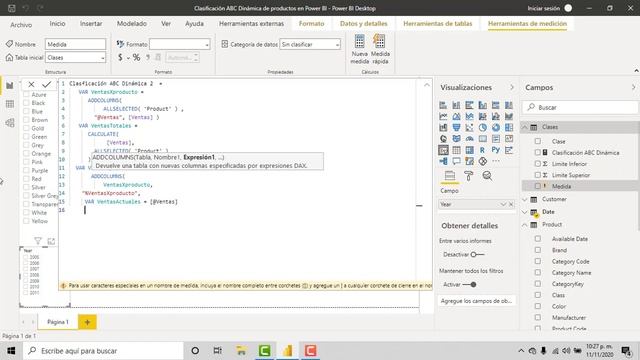
Task: Collapse the Visualizaciones pane arrow
Action: click(512, 87)
